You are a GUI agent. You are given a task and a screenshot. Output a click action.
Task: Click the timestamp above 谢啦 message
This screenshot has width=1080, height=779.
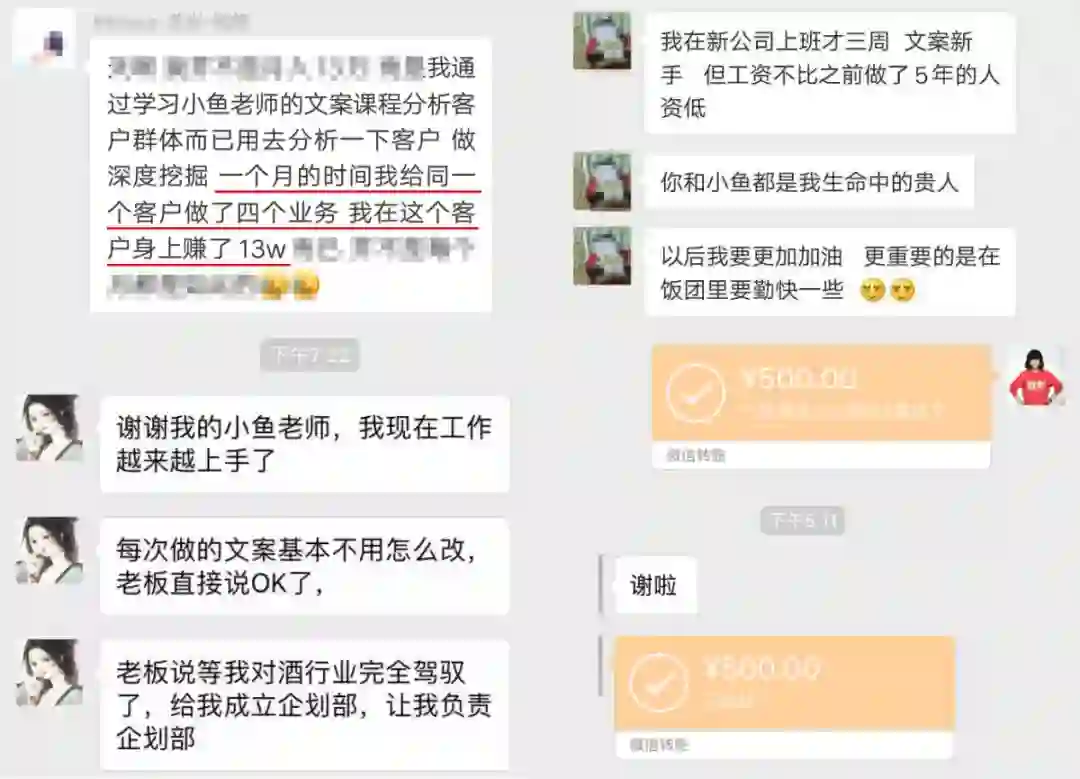[802, 520]
